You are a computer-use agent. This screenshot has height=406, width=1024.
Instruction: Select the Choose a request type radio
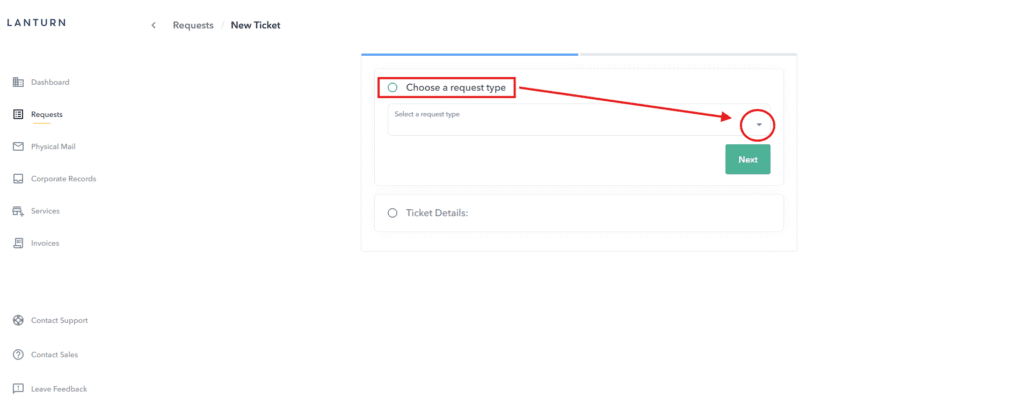pyautogui.click(x=392, y=88)
